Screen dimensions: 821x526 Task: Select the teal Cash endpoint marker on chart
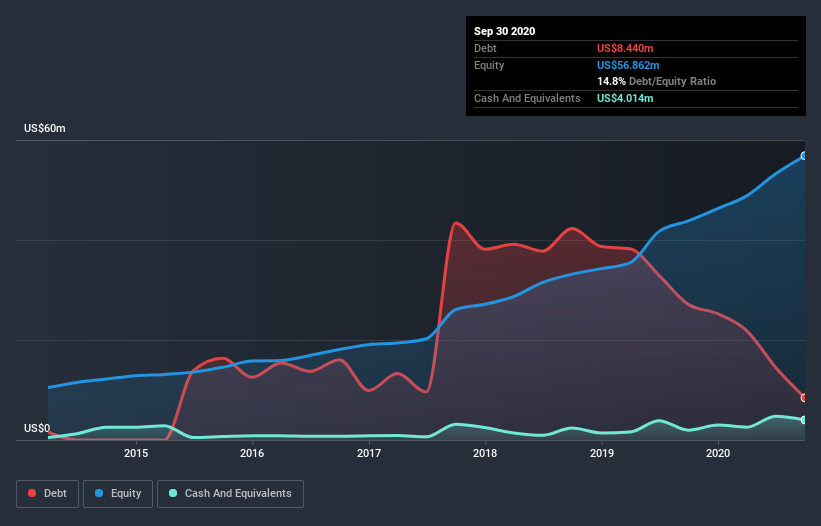pos(804,420)
